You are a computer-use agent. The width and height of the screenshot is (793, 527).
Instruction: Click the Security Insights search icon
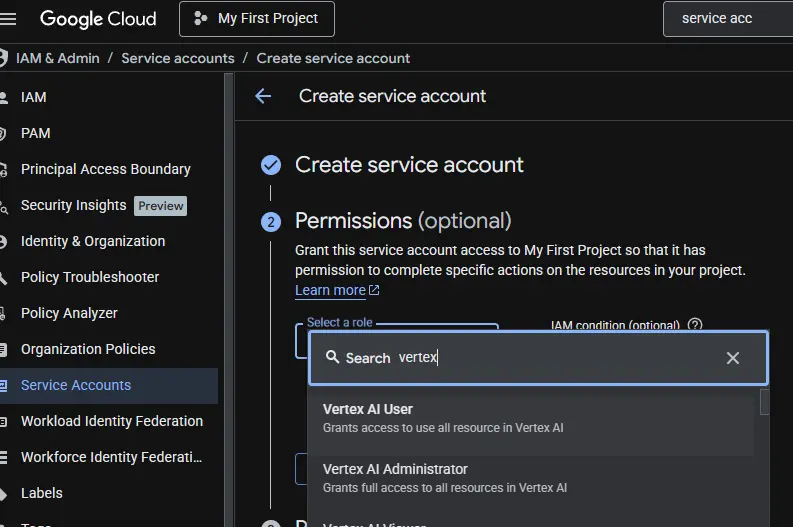4,206
